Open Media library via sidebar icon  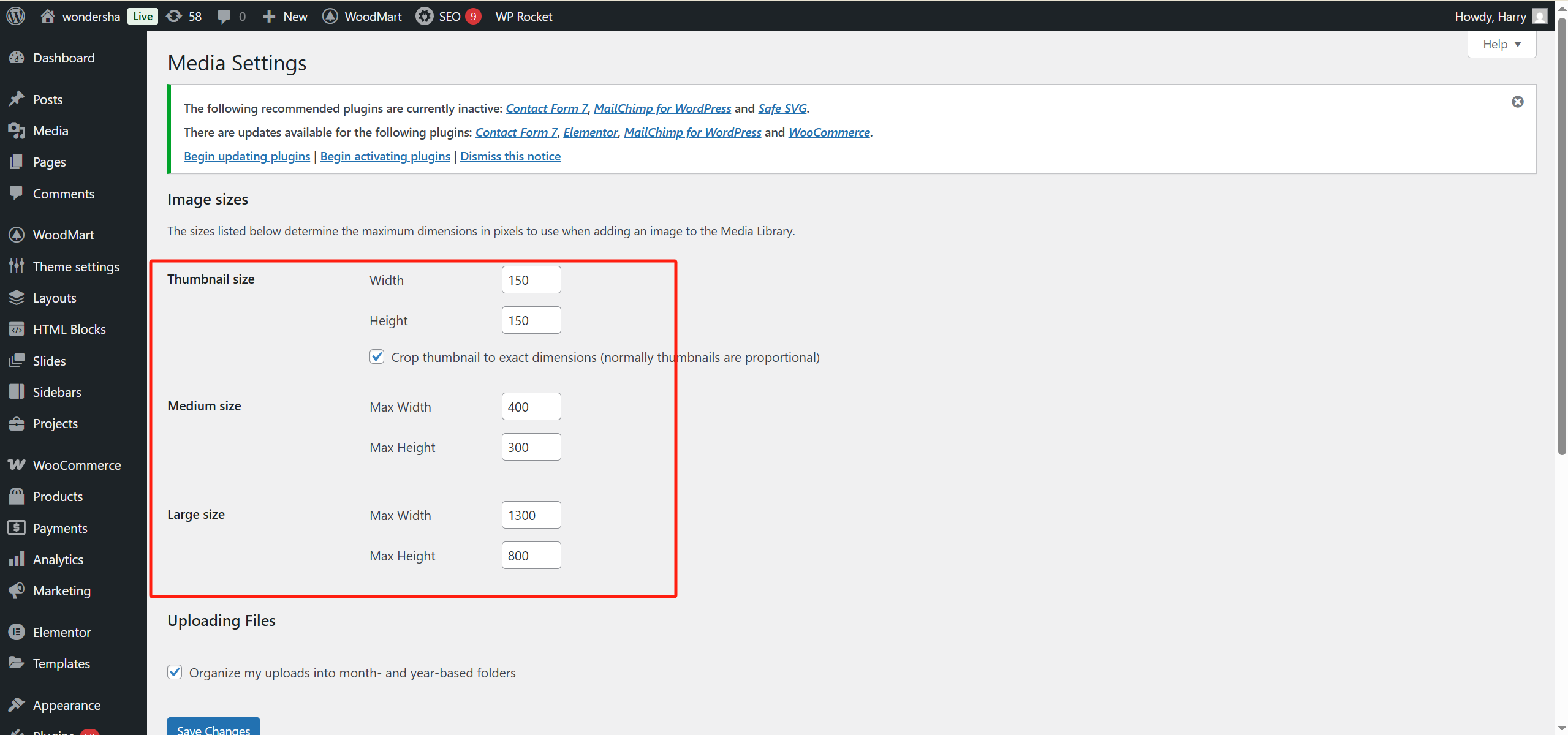(17, 130)
